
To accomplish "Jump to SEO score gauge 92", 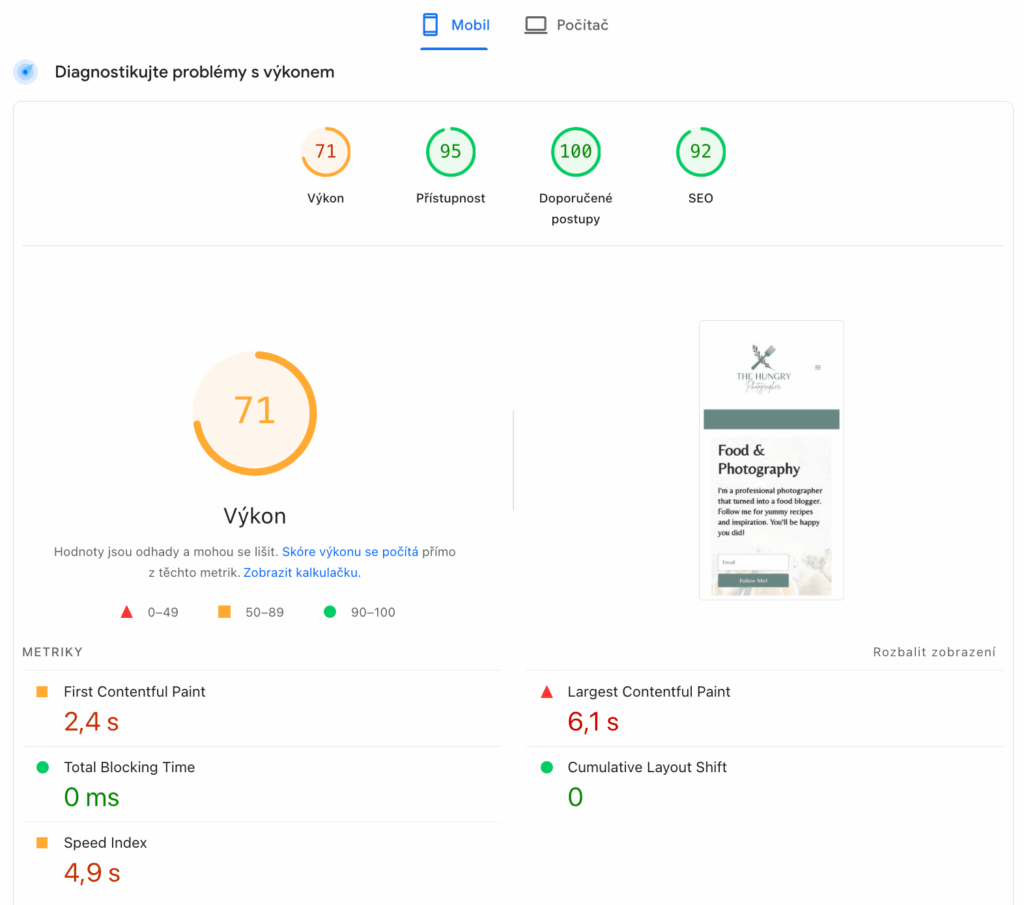I will [x=701, y=152].
